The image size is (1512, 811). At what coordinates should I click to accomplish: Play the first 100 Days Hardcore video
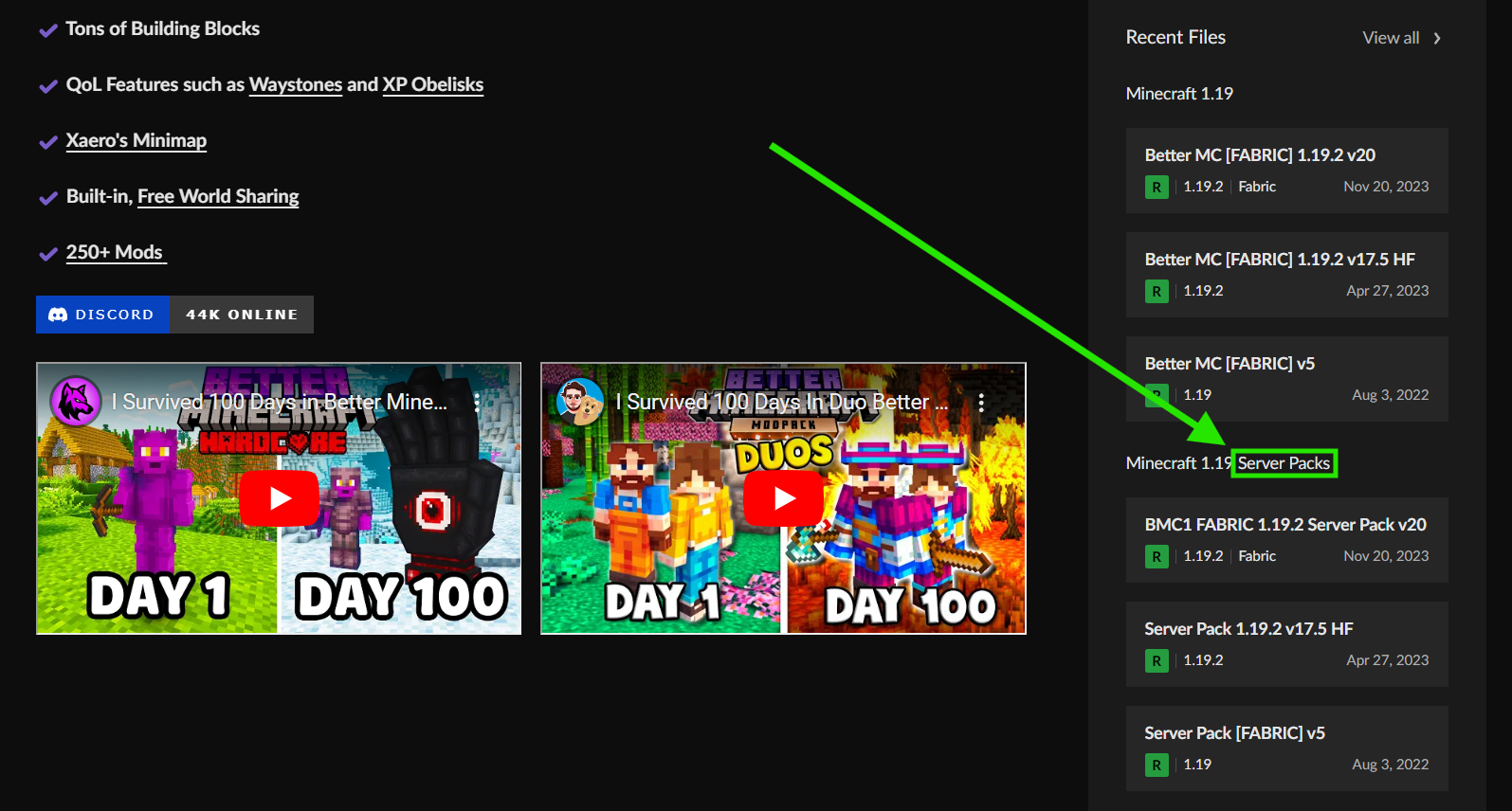click(x=279, y=498)
